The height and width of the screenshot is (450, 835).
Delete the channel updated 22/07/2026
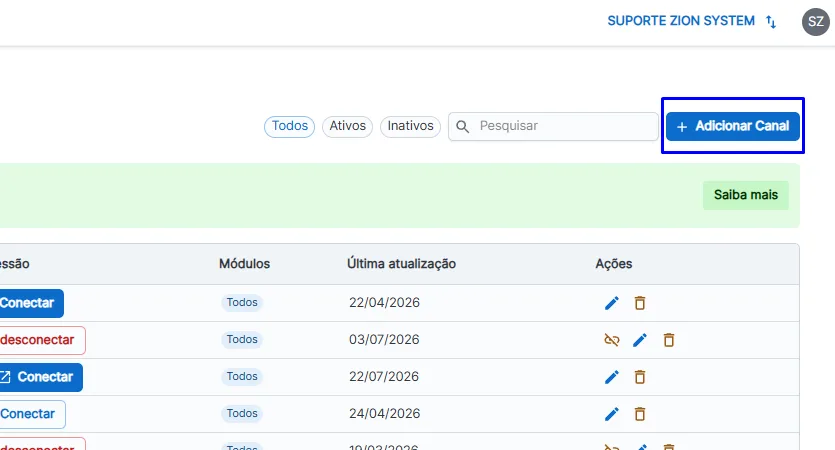click(x=640, y=377)
